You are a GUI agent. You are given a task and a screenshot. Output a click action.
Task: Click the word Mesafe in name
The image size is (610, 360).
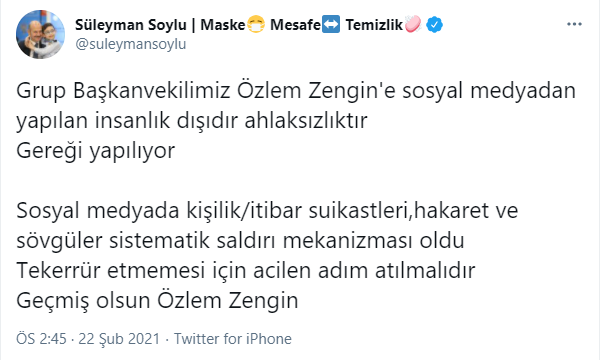(295, 25)
